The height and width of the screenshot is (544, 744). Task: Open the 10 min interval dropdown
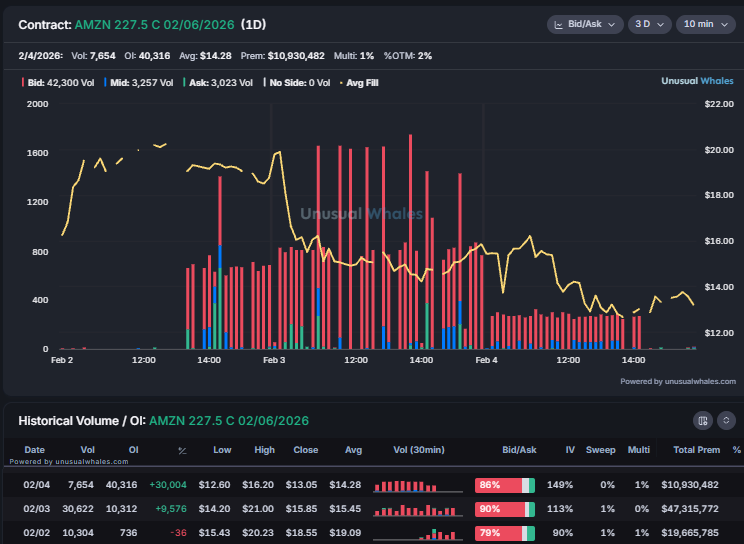click(705, 23)
